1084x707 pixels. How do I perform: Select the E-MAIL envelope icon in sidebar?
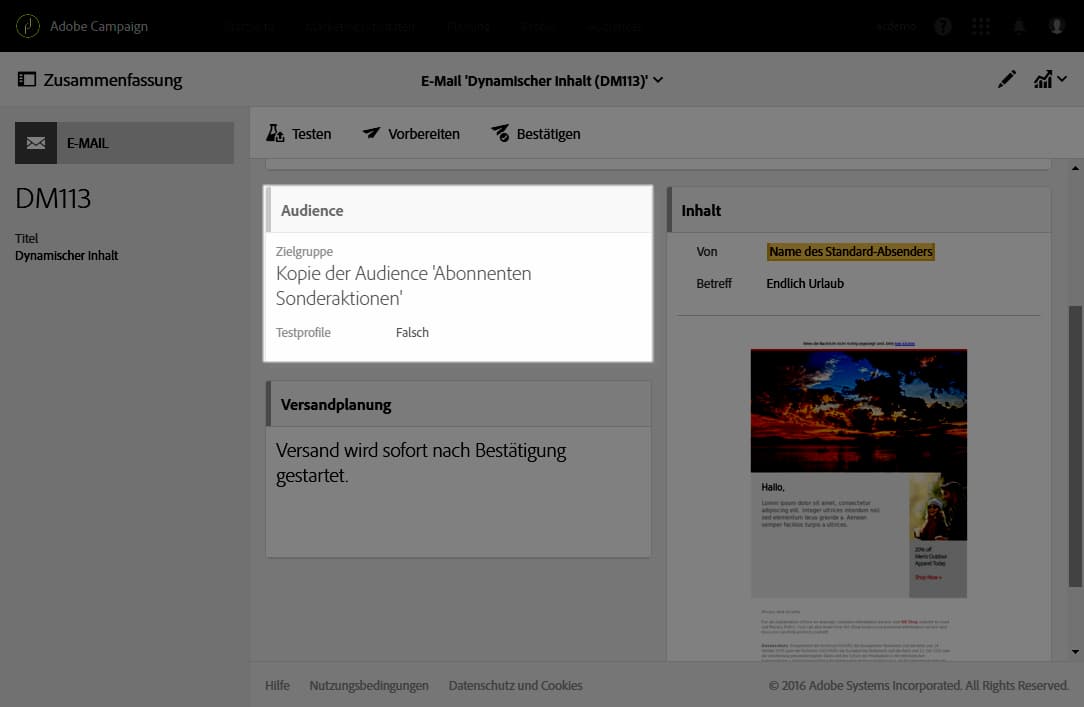(36, 142)
